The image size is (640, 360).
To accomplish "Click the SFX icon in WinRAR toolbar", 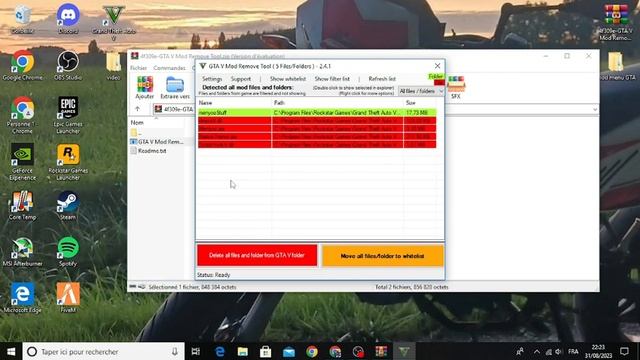I will point(456,87).
